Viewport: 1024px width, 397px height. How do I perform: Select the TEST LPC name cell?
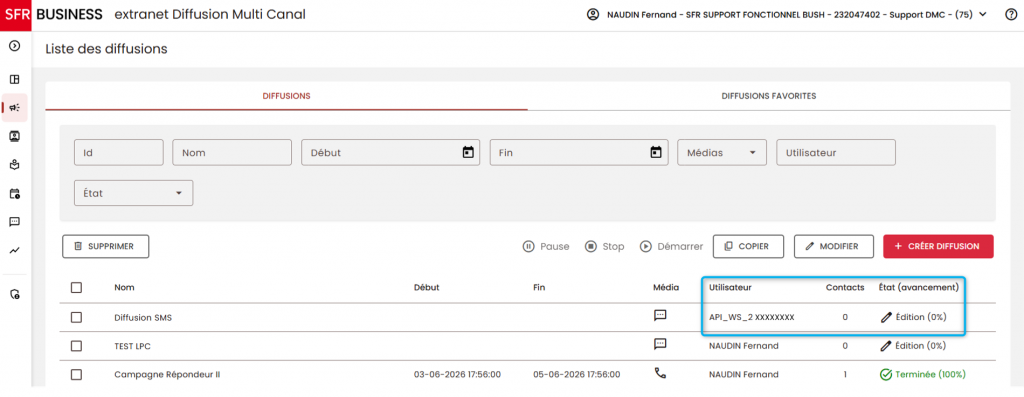point(133,346)
